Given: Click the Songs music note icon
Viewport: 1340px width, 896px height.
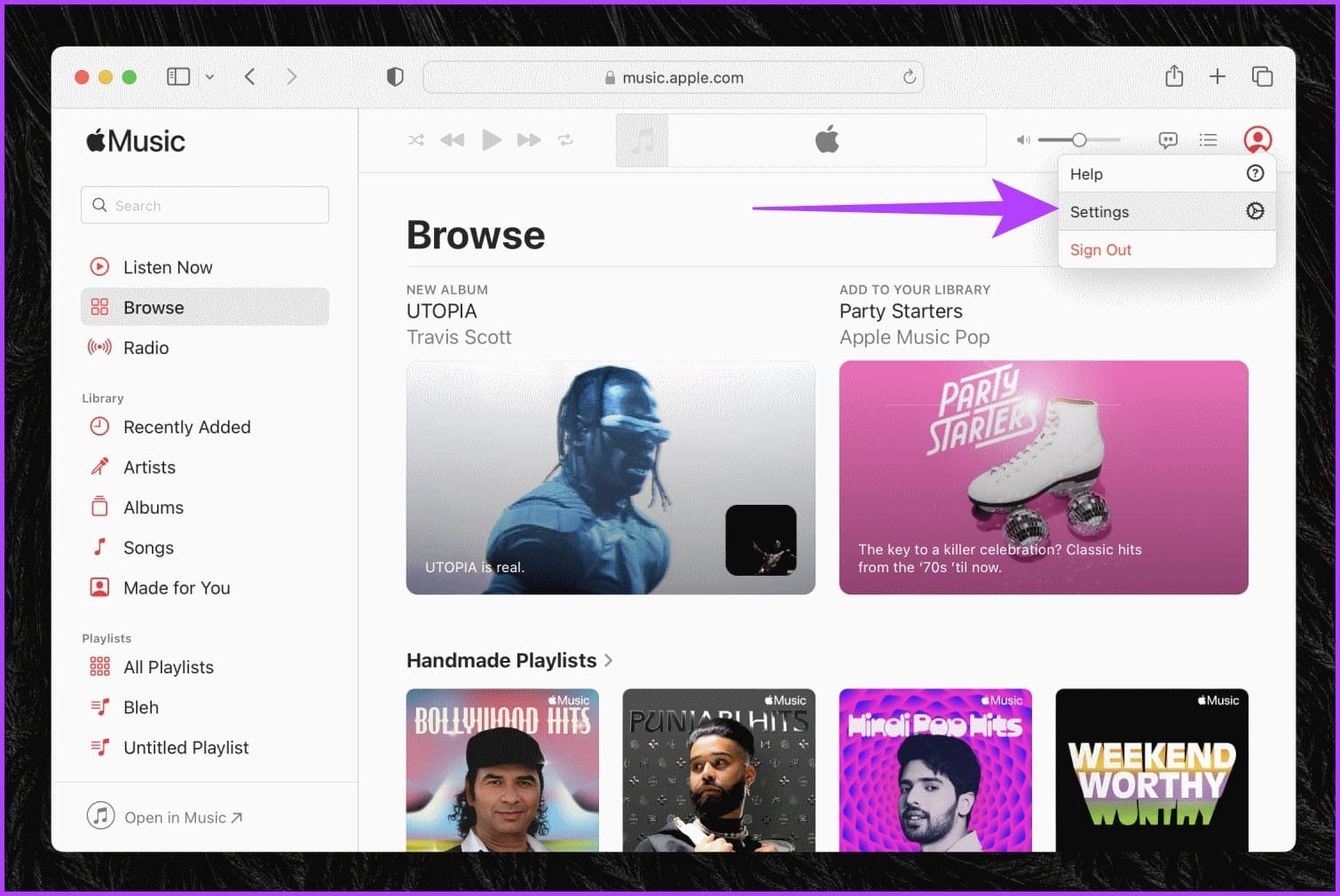Looking at the screenshot, I should click(99, 546).
